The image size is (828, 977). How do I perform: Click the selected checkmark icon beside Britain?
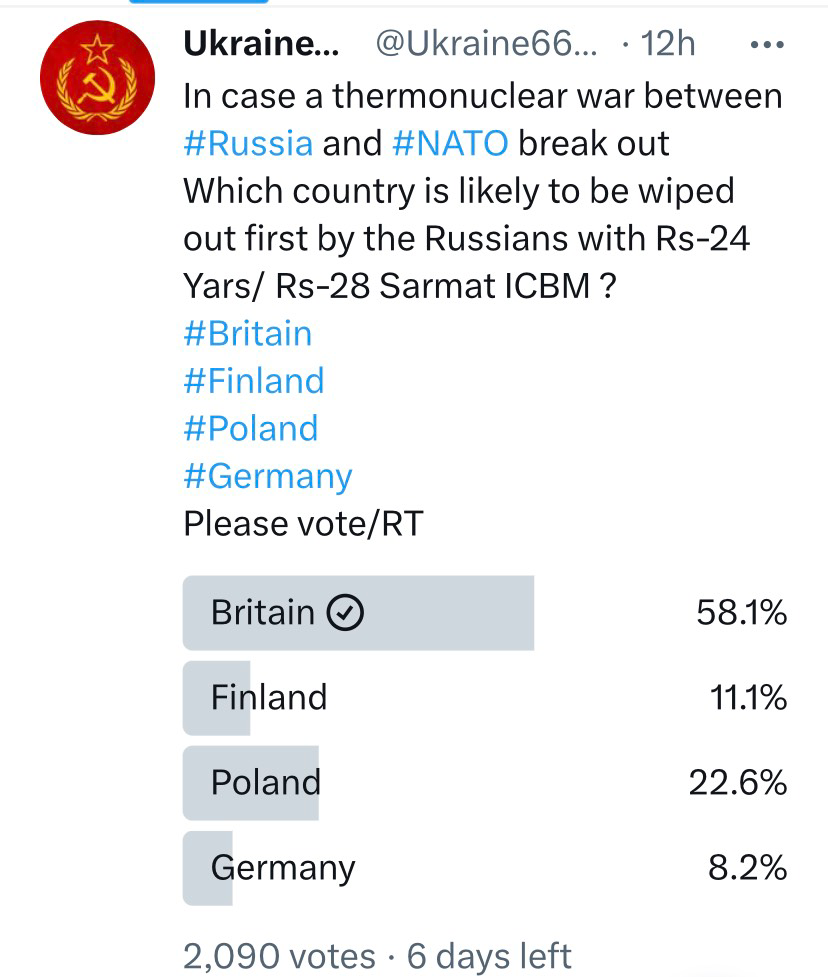[345, 612]
